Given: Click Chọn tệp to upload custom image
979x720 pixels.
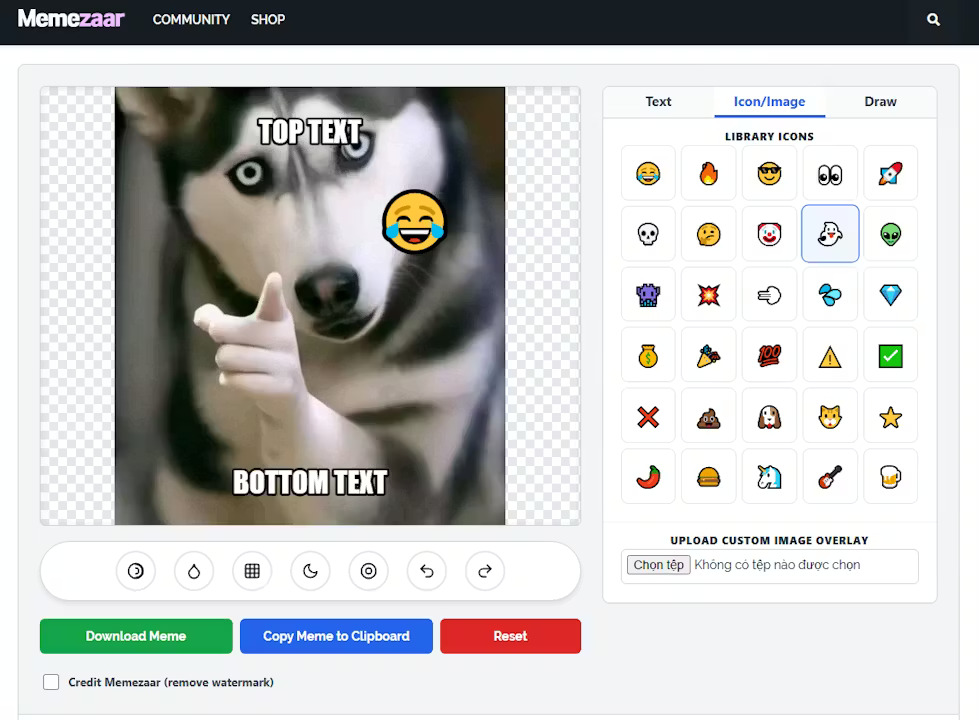Looking at the screenshot, I should pos(657,565).
